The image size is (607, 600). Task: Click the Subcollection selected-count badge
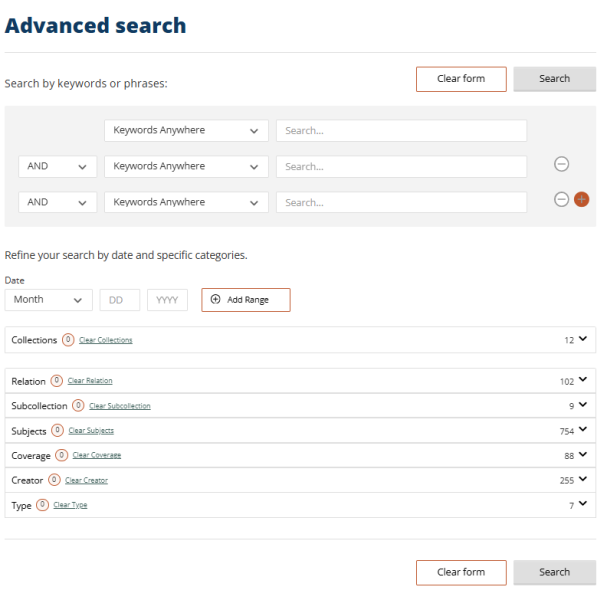coord(78,405)
